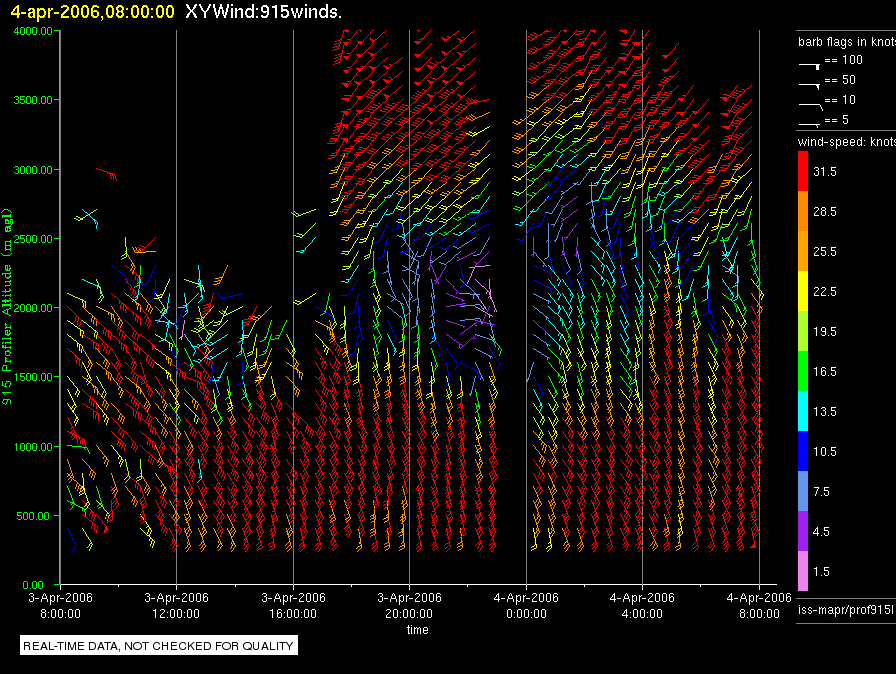The height and width of the screenshot is (674, 896).
Task: Click the 'wind-speed: knots' legend heading
Action: (x=846, y=142)
